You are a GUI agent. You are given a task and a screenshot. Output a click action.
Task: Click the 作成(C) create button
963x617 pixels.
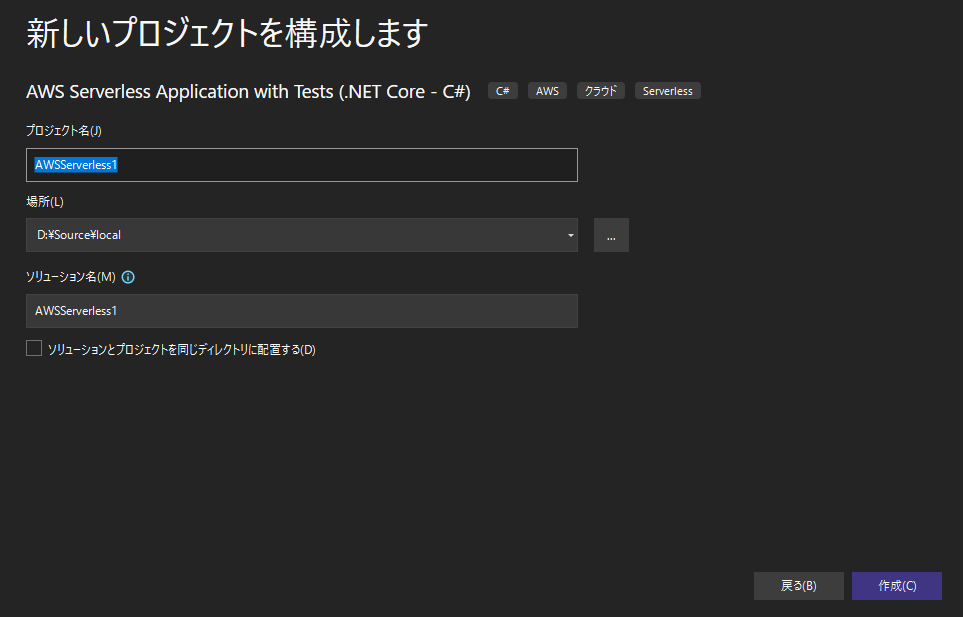coord(897,586)
